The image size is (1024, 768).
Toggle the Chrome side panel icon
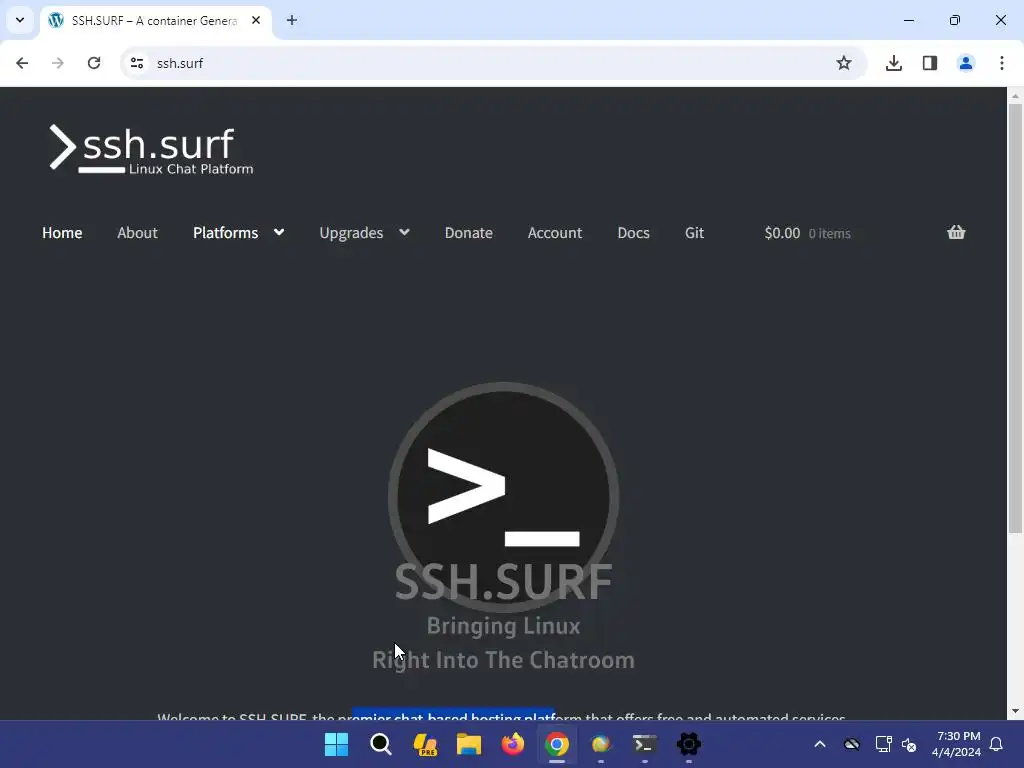(930, 63)
